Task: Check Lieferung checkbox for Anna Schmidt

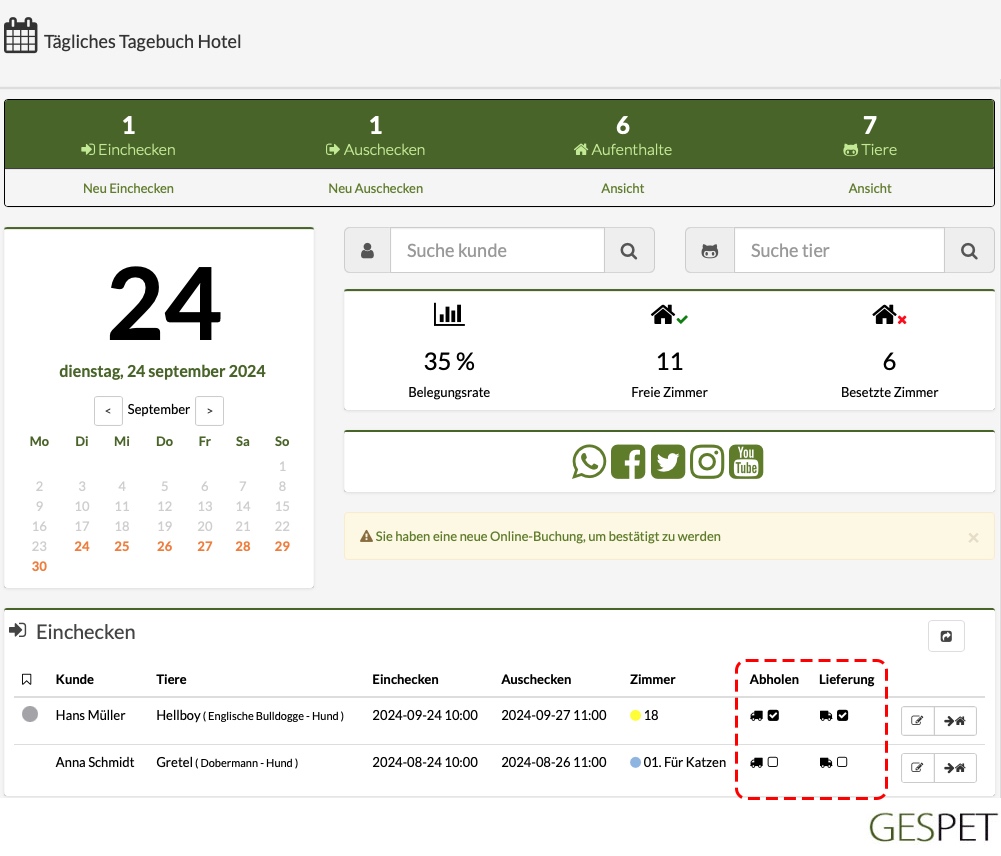Action: tap(842, 762)
